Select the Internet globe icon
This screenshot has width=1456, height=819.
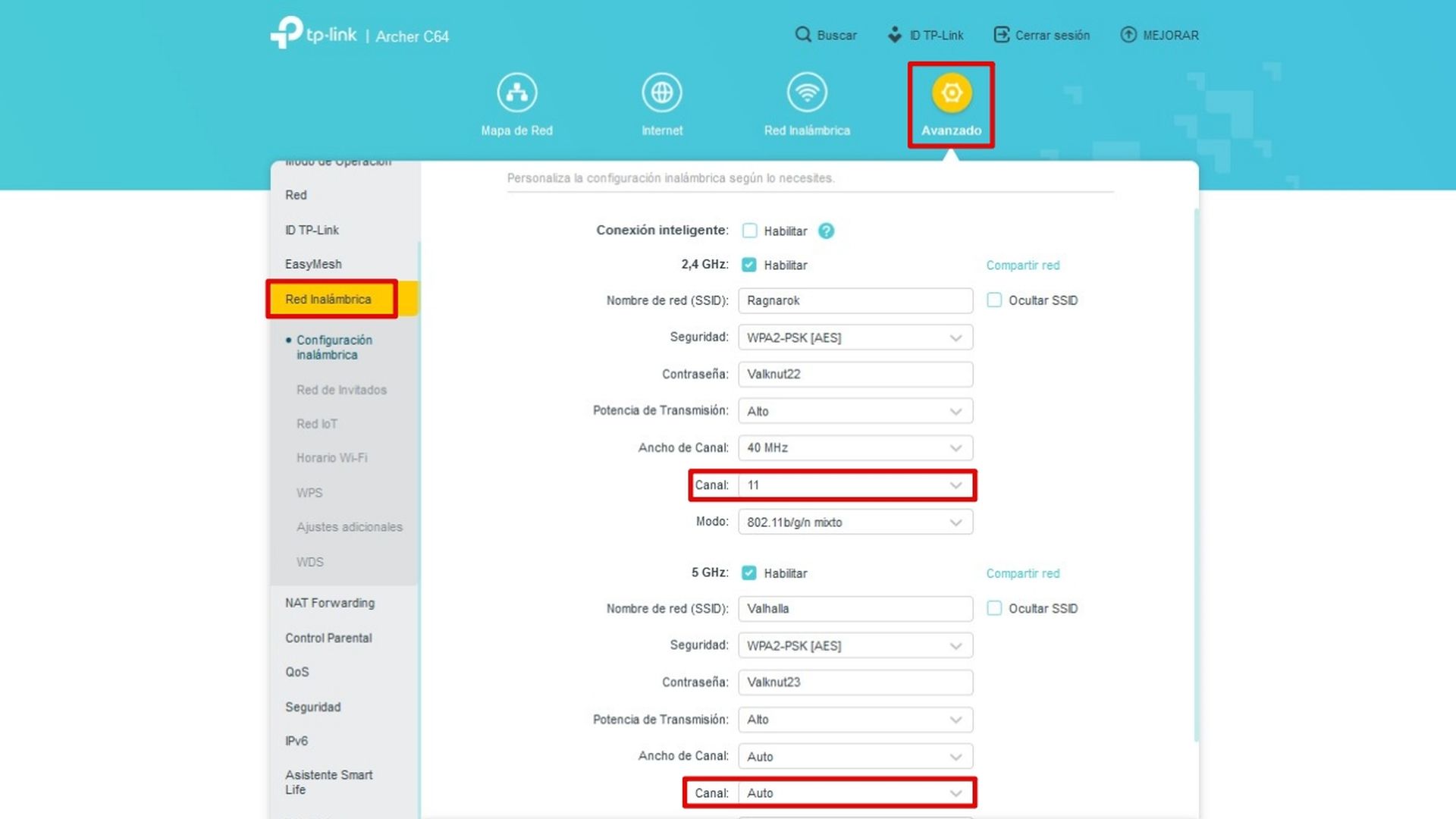pyautogui.click(x=662, y=91)
